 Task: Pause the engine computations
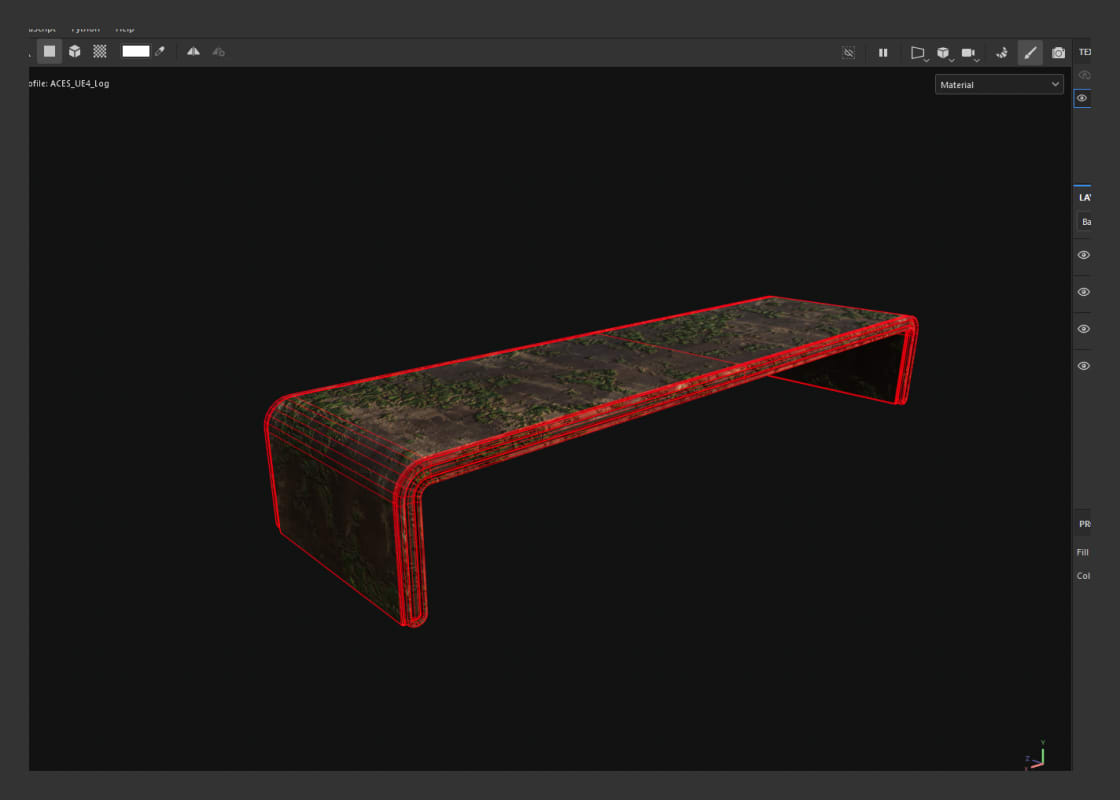[884, 52]
